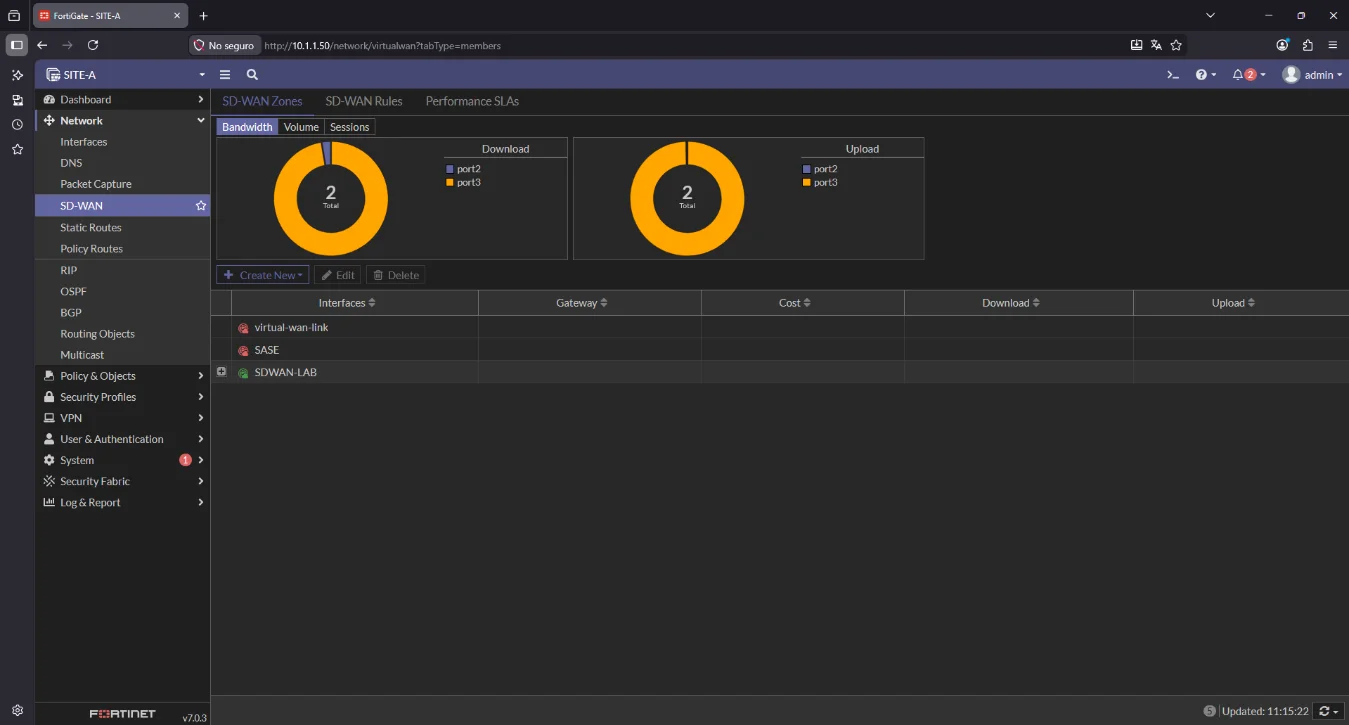Toggle the FortiGate hamburger menu icon

225,75
